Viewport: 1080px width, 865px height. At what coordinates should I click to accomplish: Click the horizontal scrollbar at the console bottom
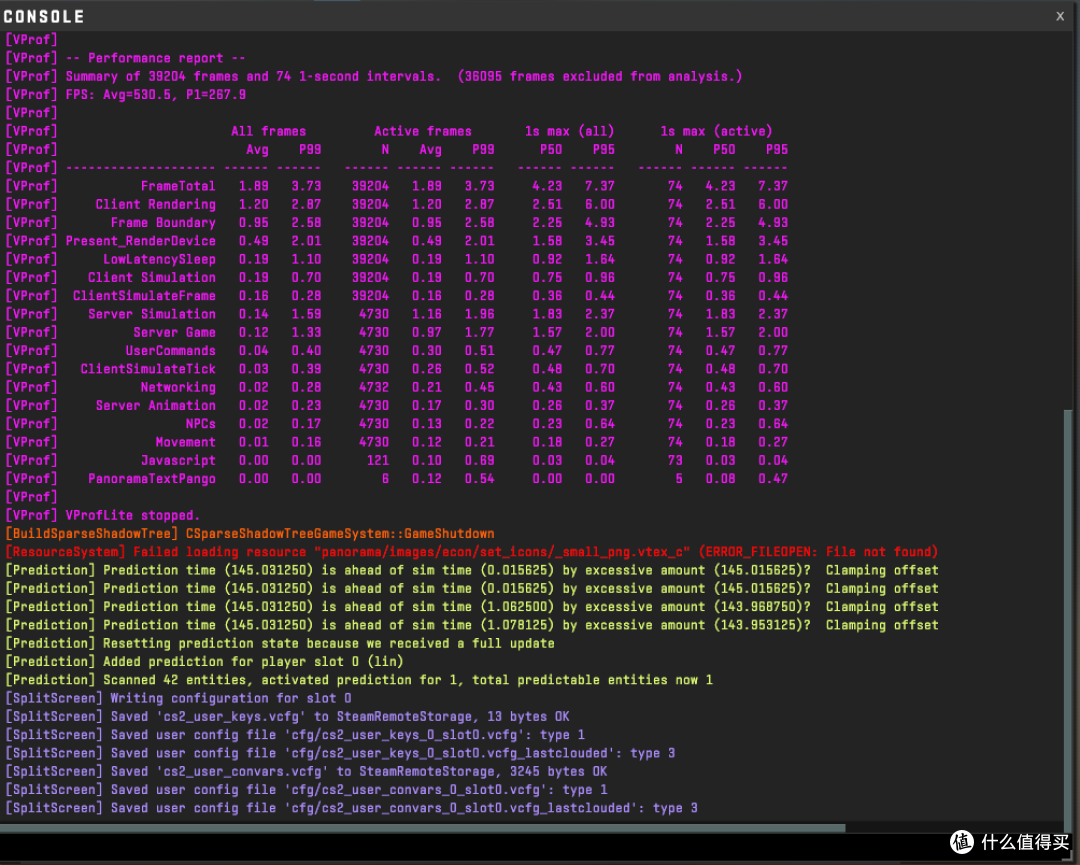click(x=423, y=828)
